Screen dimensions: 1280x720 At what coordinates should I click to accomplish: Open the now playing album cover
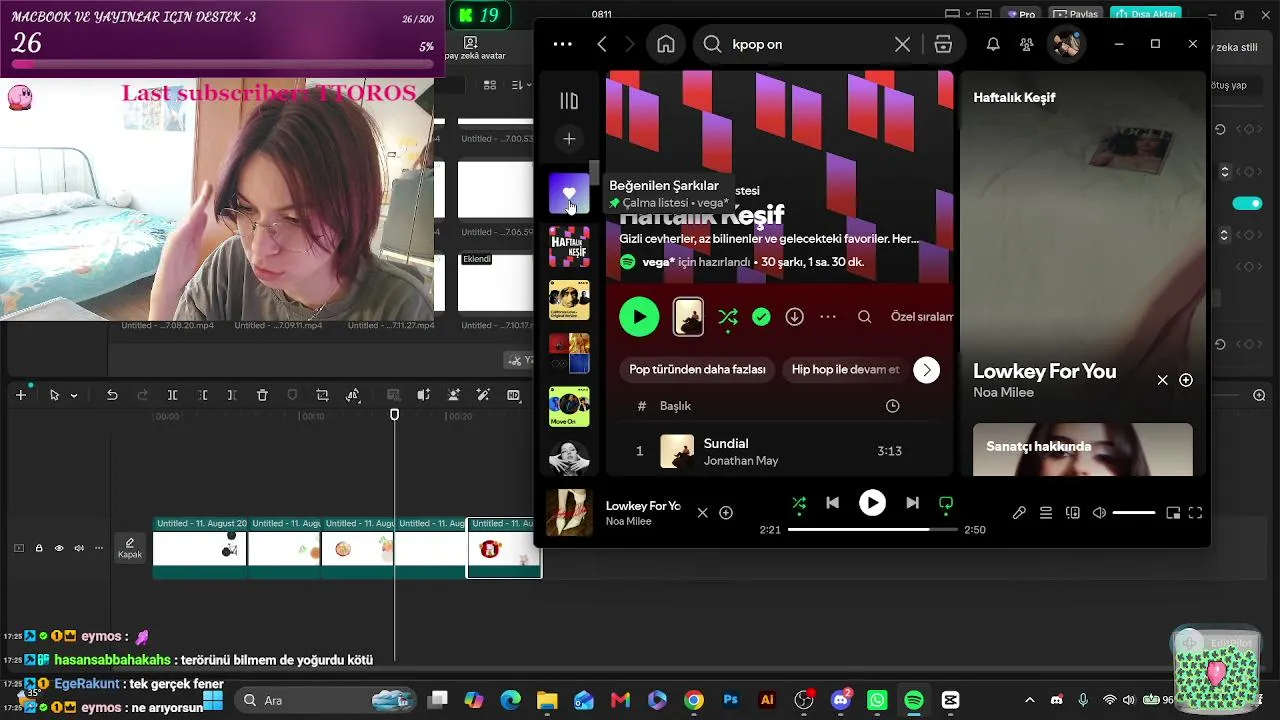point(569,513)
